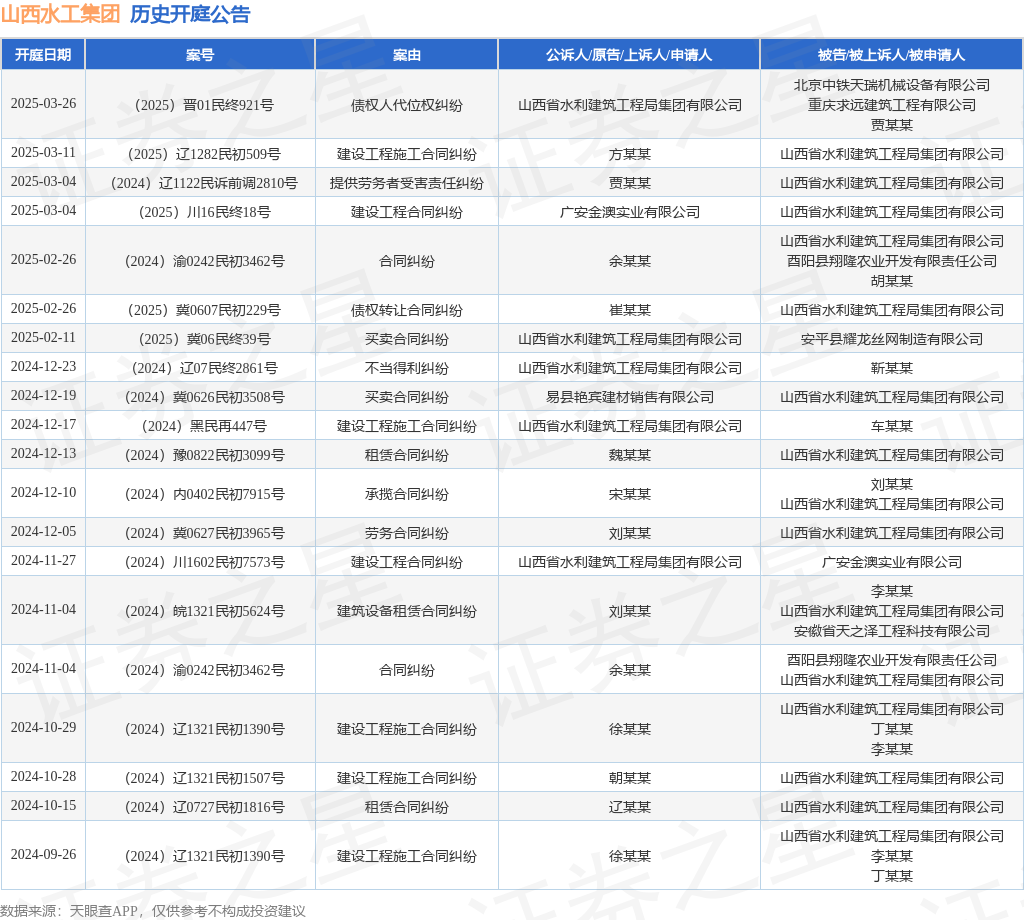Click date cell 2025-03-26

[43, 104]
